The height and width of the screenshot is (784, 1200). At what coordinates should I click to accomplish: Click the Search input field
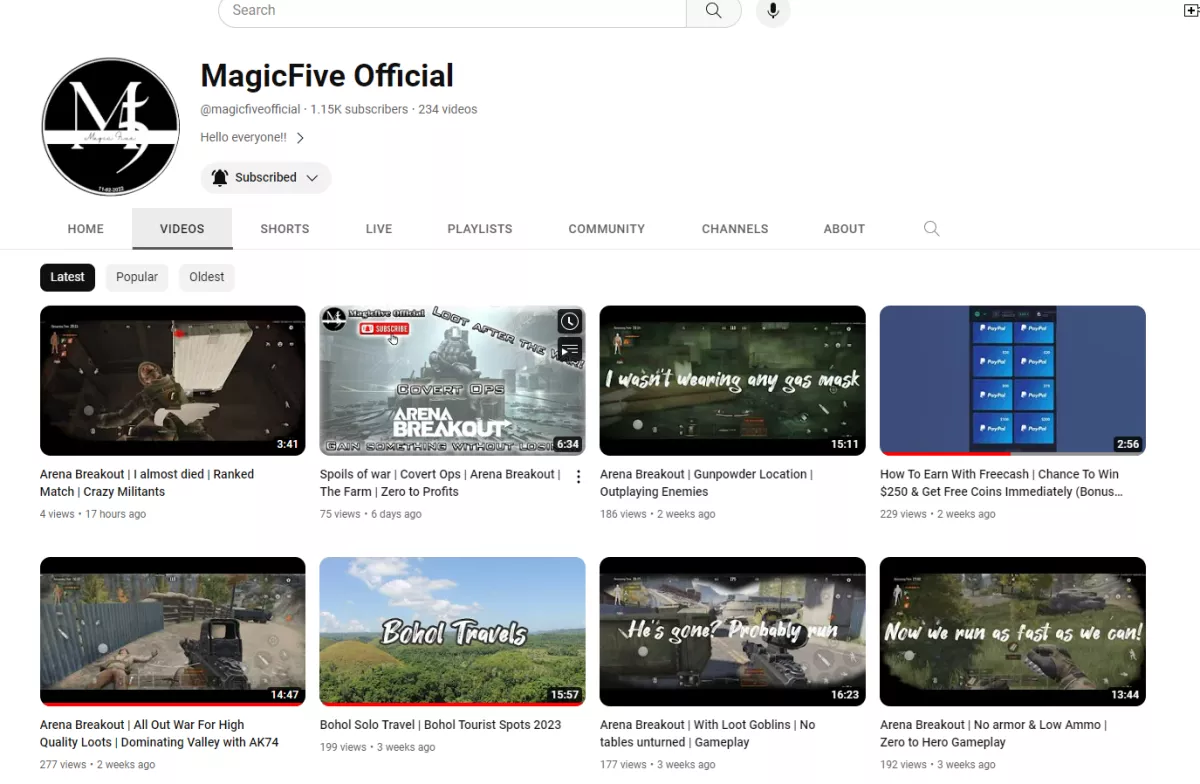452,11
